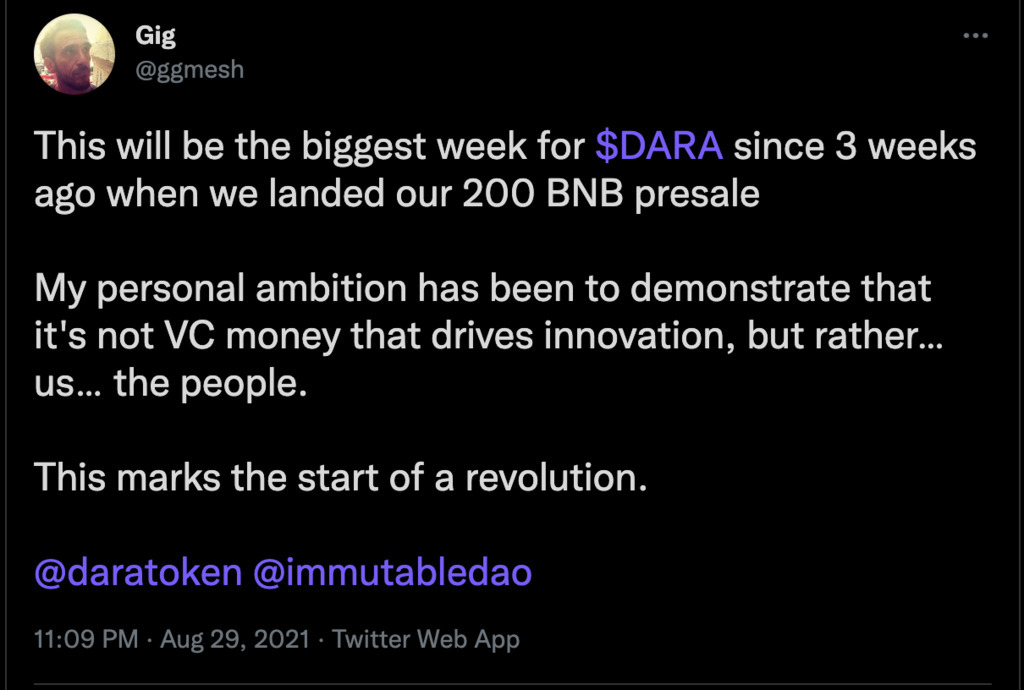
Task: Open the Twitter Web App source label
Action: click(x=426, y=639)
